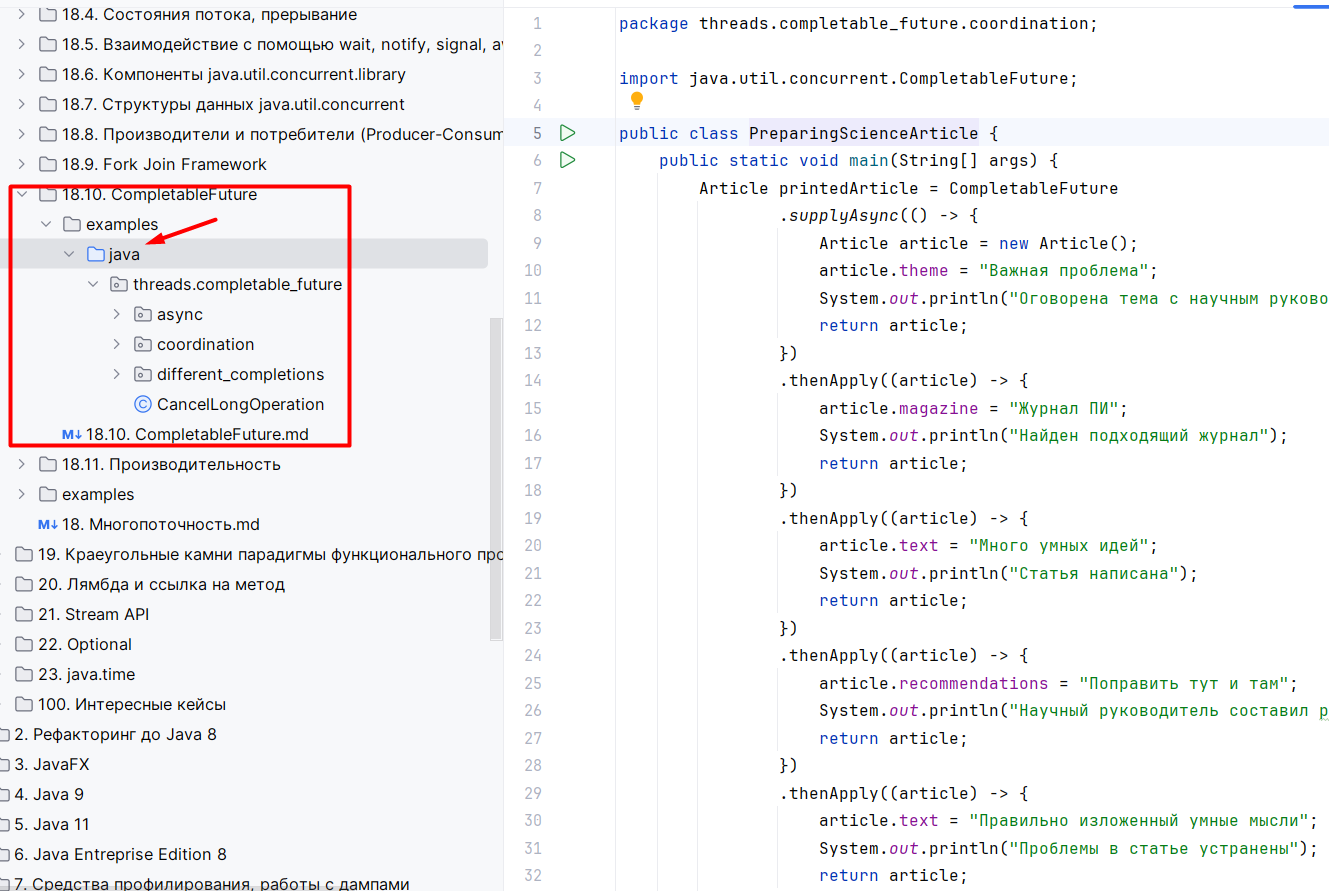The width and height of the screenshot is (1329, 891).
Task: Select 19. Краеугольные камни парадигмы folder
Action: click(x=270, y=554)
